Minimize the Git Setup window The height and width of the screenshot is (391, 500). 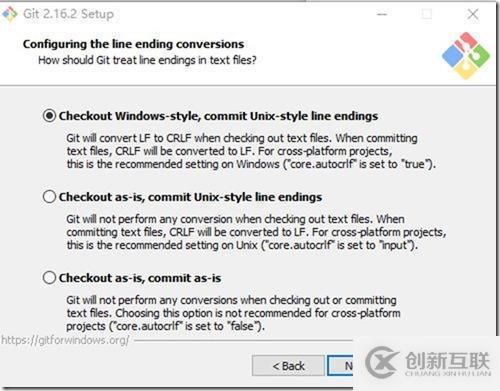click(382, 14)
